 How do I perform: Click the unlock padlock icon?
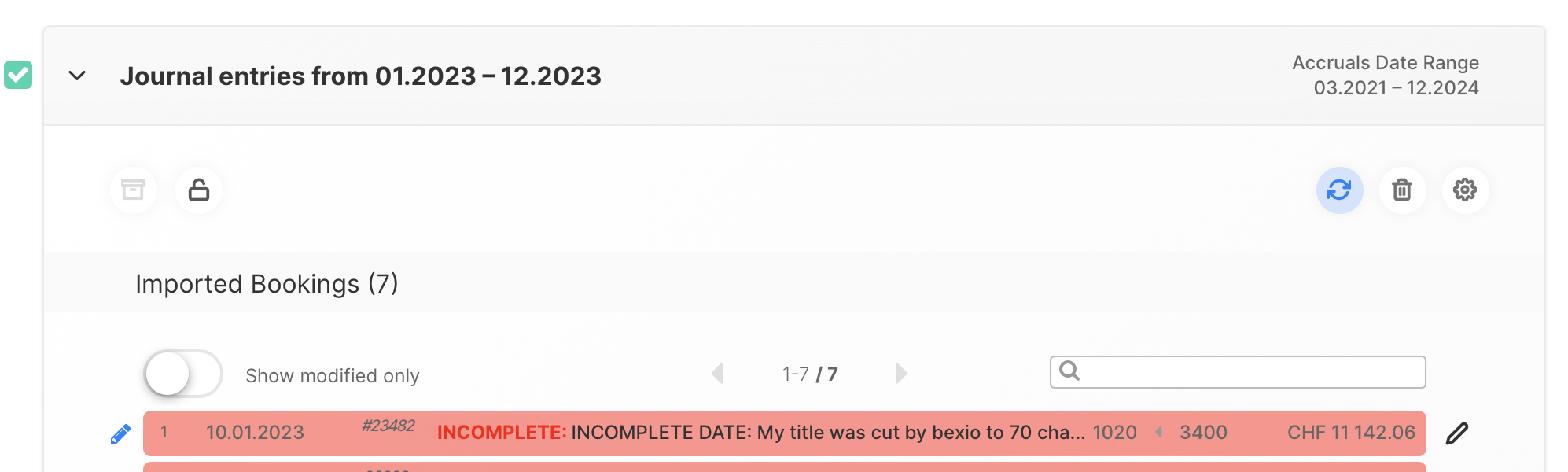click(199, 190)
